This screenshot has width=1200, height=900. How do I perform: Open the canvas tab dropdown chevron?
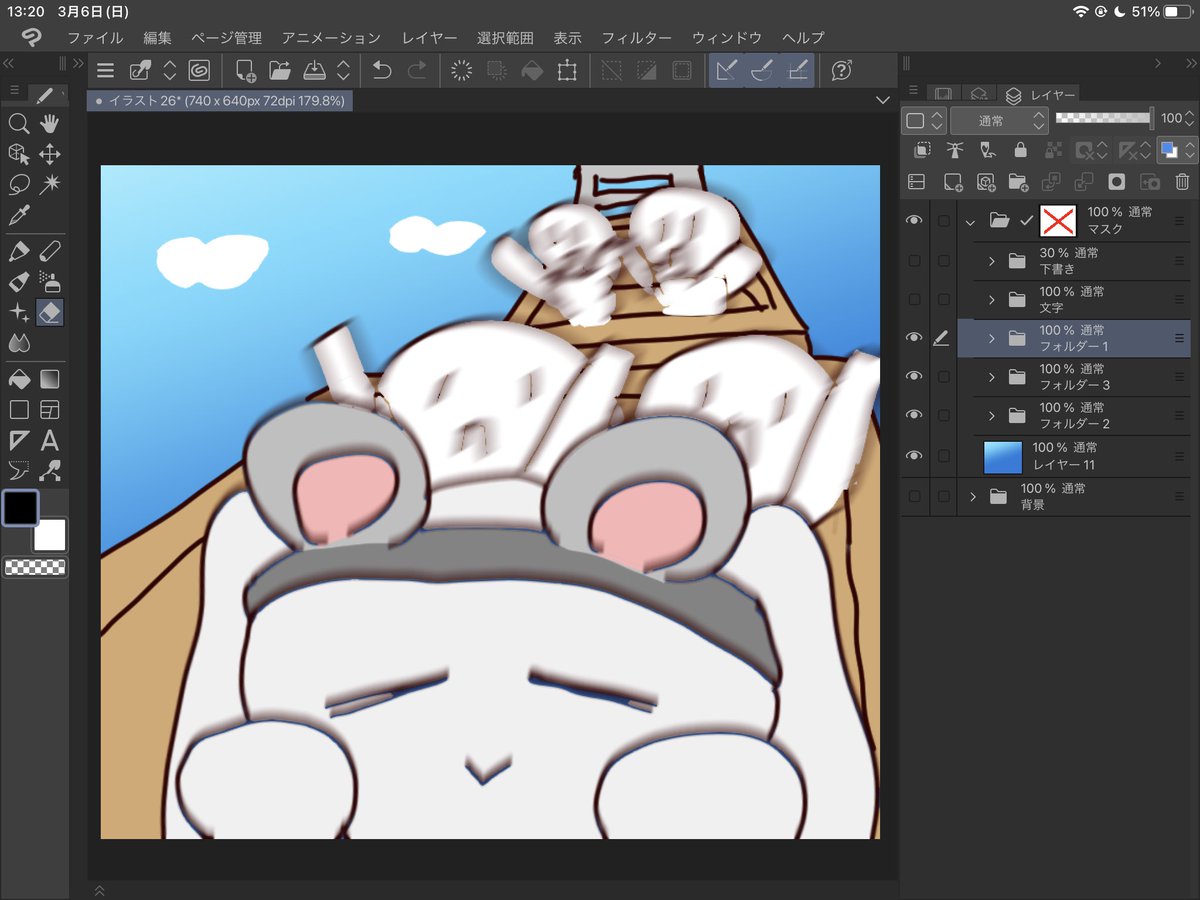click(882, 100)
